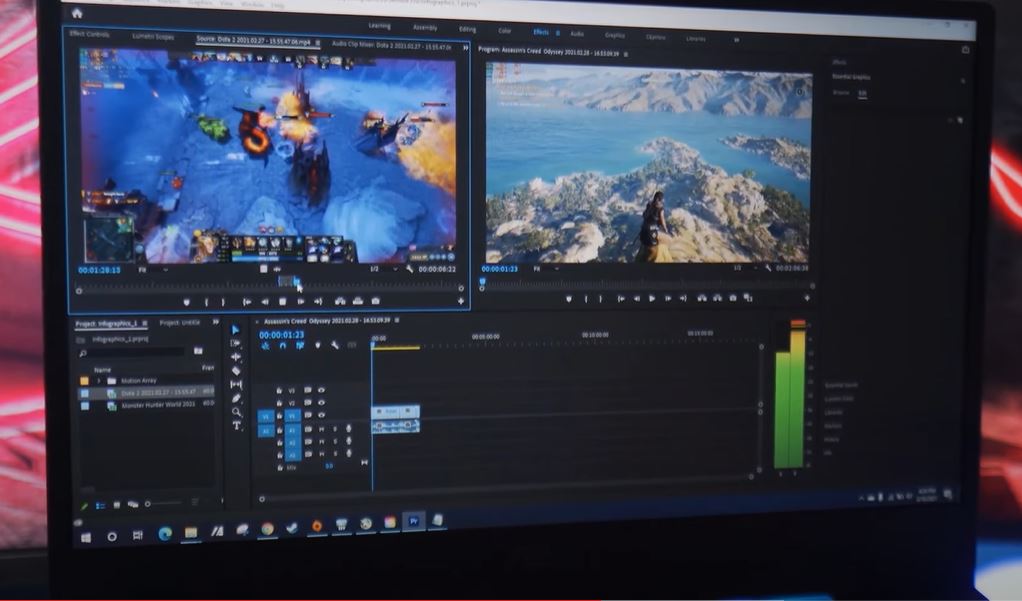Select the Ripple Edit tool

236,357
